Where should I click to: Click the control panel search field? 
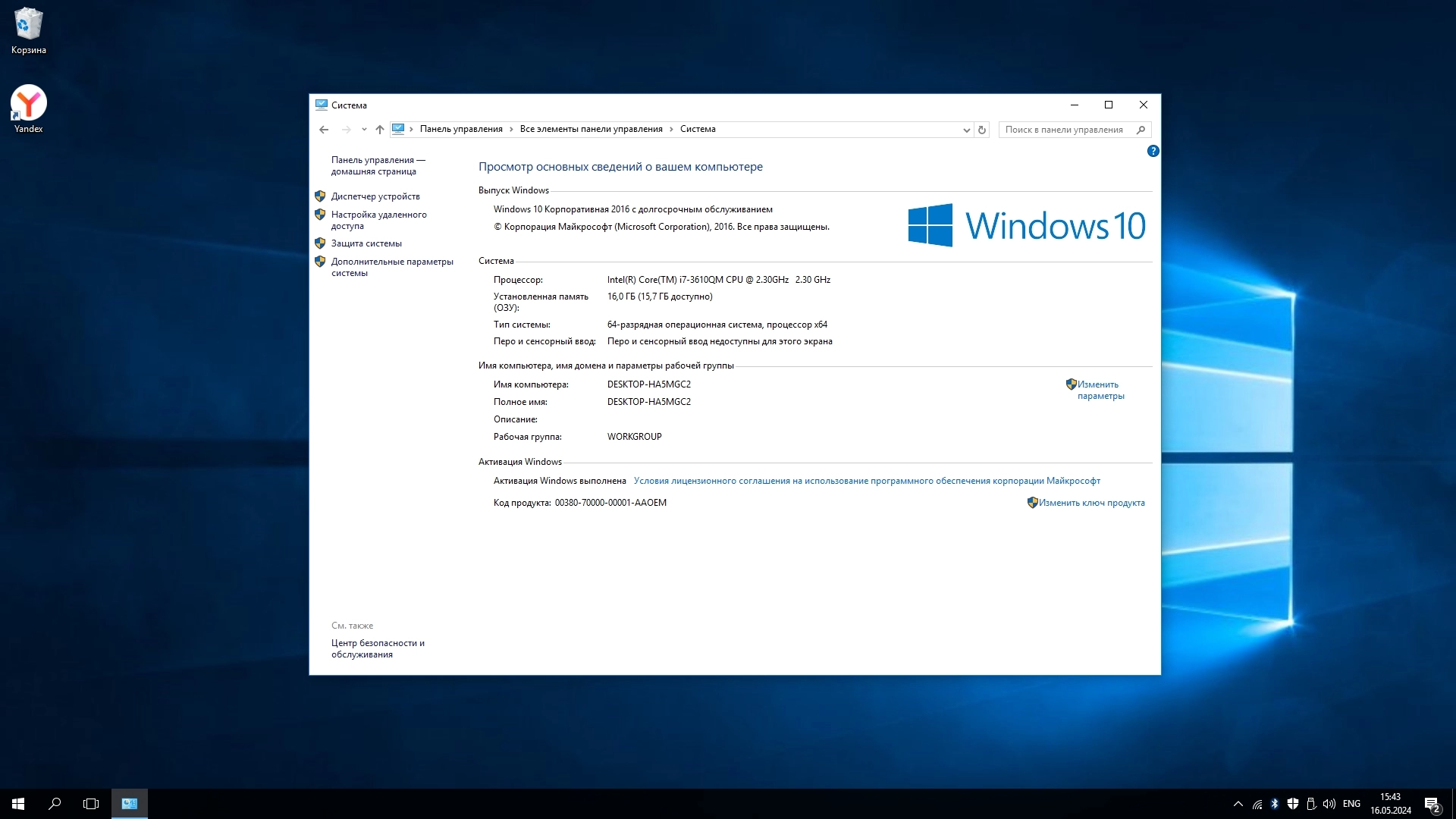point(1065,130)
